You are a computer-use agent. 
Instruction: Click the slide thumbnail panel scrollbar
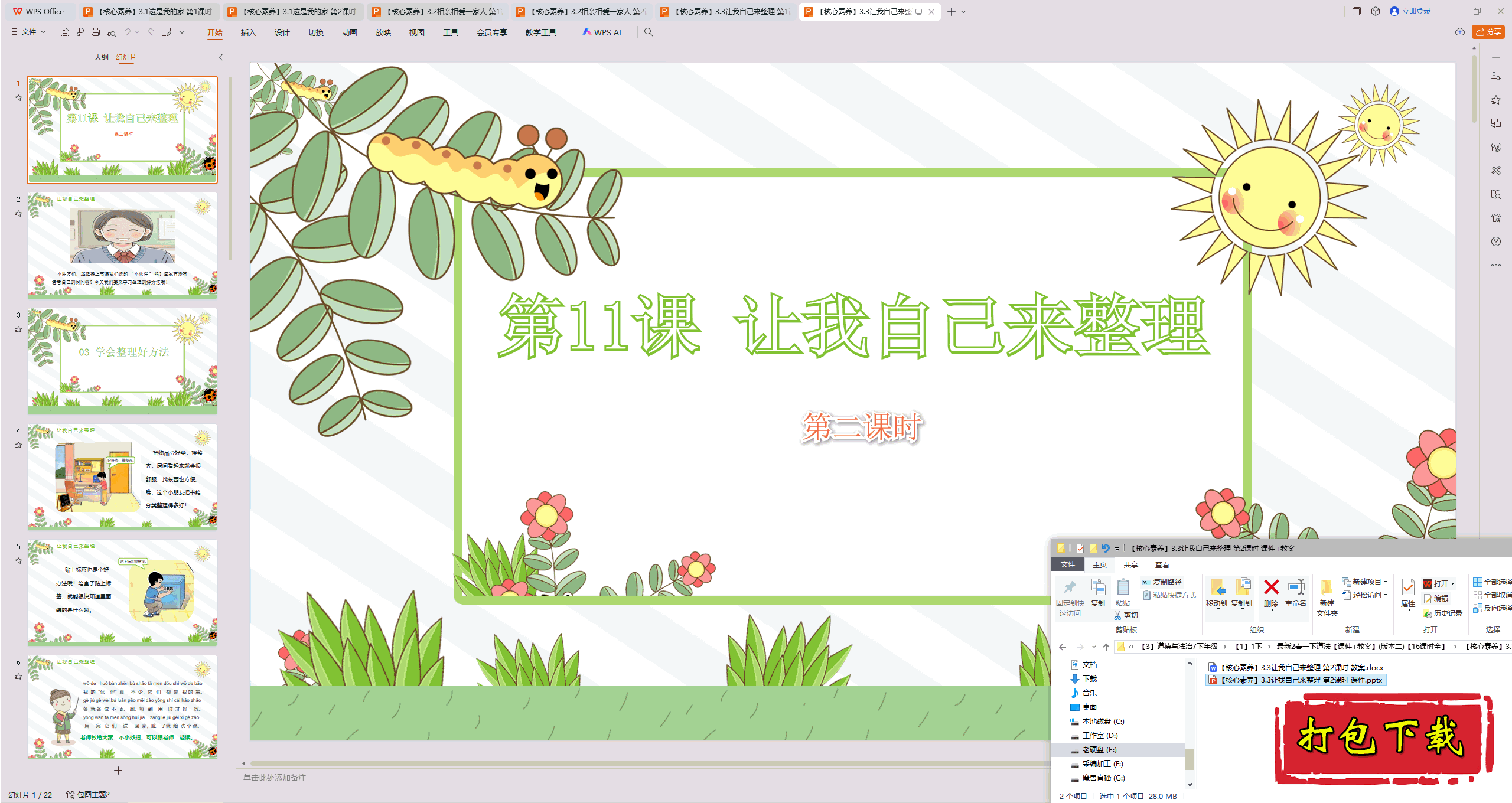point(230,168)
